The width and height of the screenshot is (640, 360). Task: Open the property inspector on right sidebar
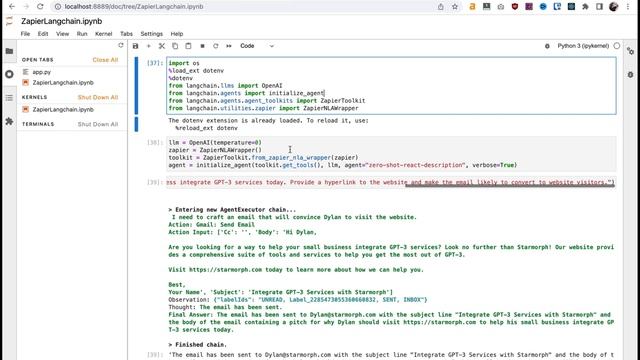coord(631,51)
